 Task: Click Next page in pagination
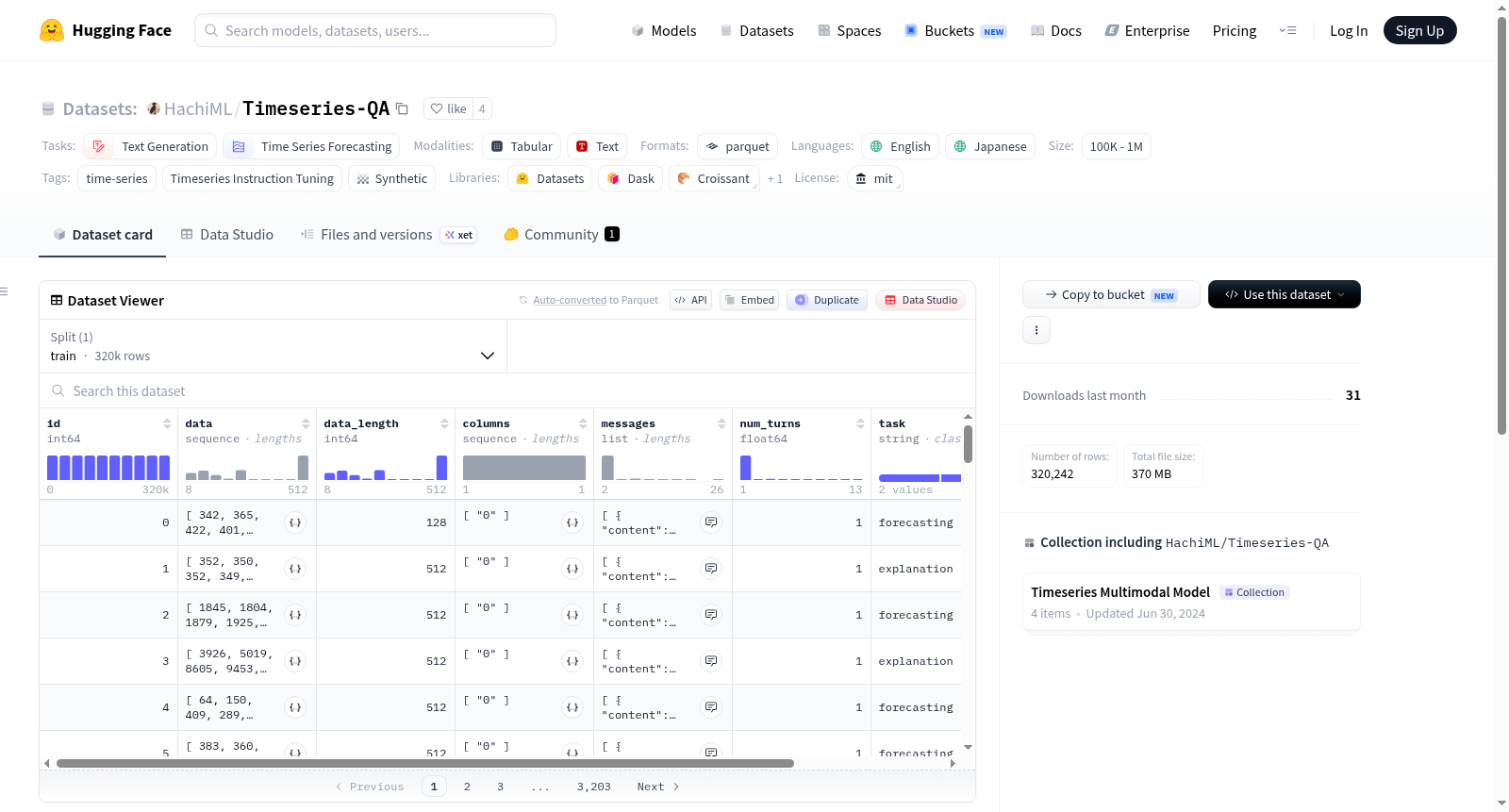tap(658, 787)
